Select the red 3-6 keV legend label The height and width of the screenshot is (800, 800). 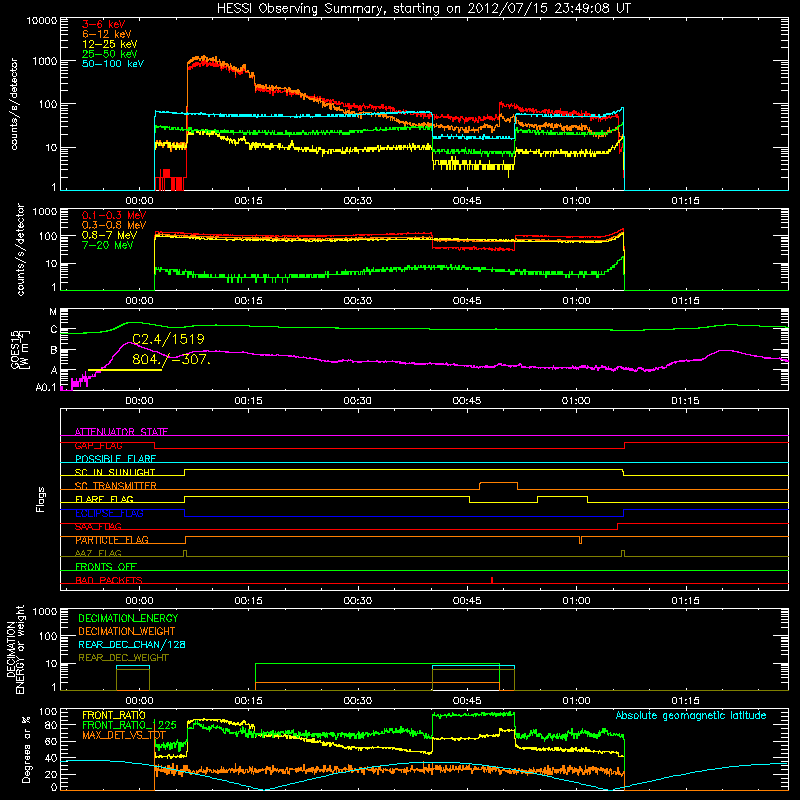[x=104, y=24]
